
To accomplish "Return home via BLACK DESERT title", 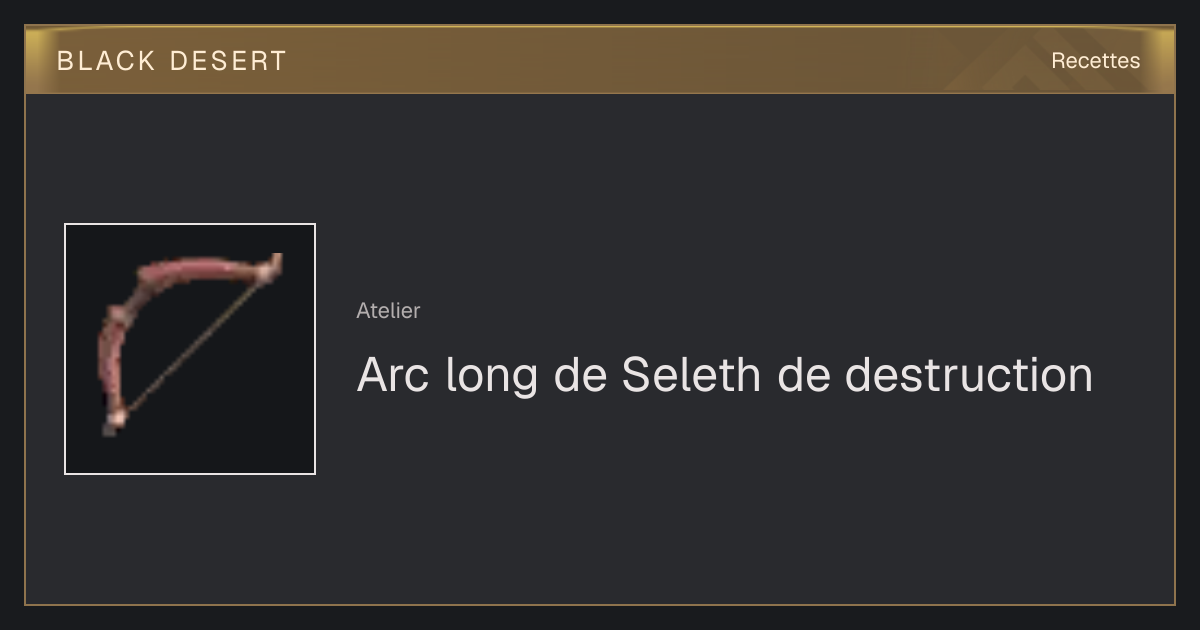I will pos(172,61).
